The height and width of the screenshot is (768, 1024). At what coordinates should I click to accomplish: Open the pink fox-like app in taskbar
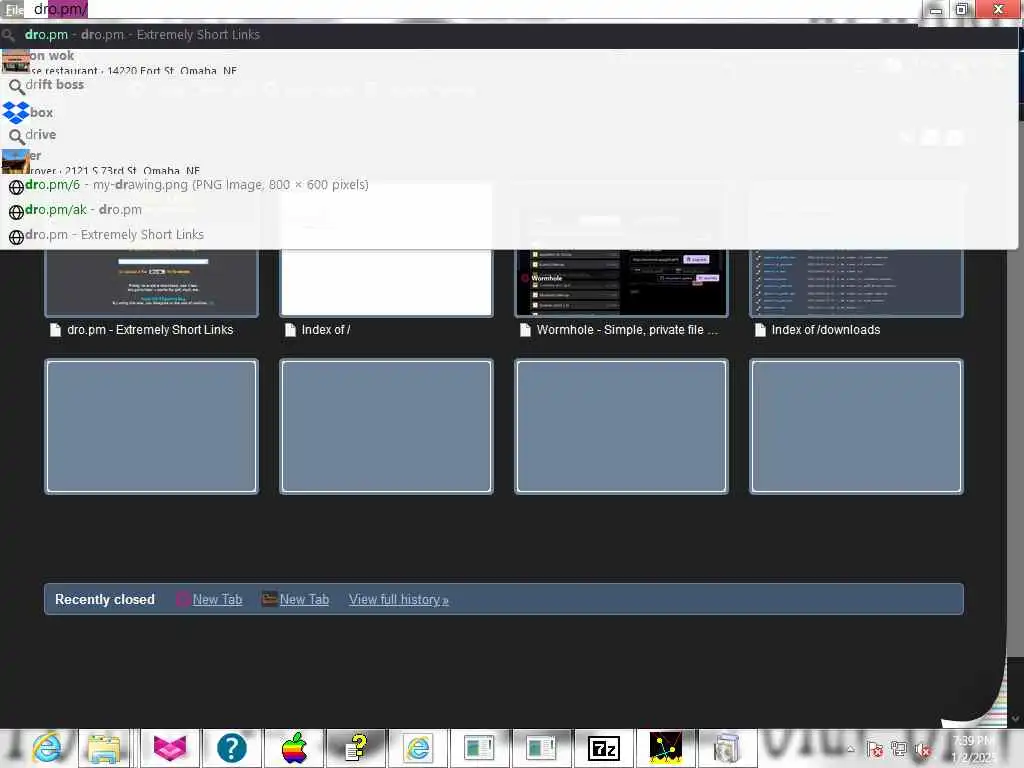coord(170,748)
